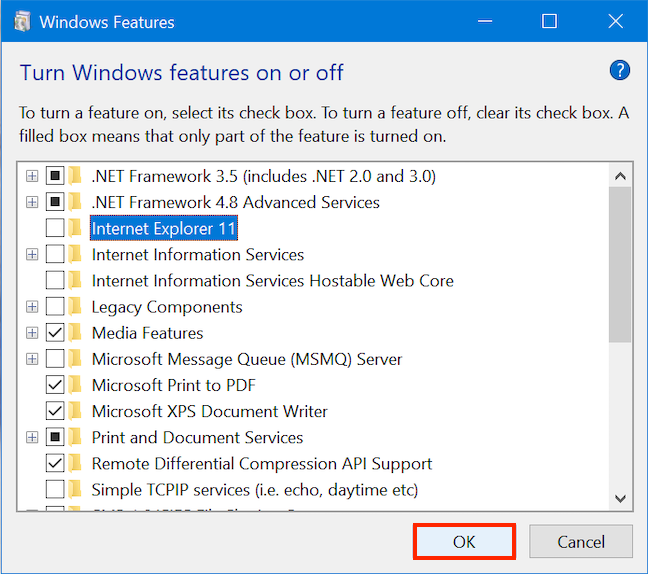The width and height of the screenshot is (648, 574).
Task: Select the Internet Explorer 11 row
Action: click(164, 228)
